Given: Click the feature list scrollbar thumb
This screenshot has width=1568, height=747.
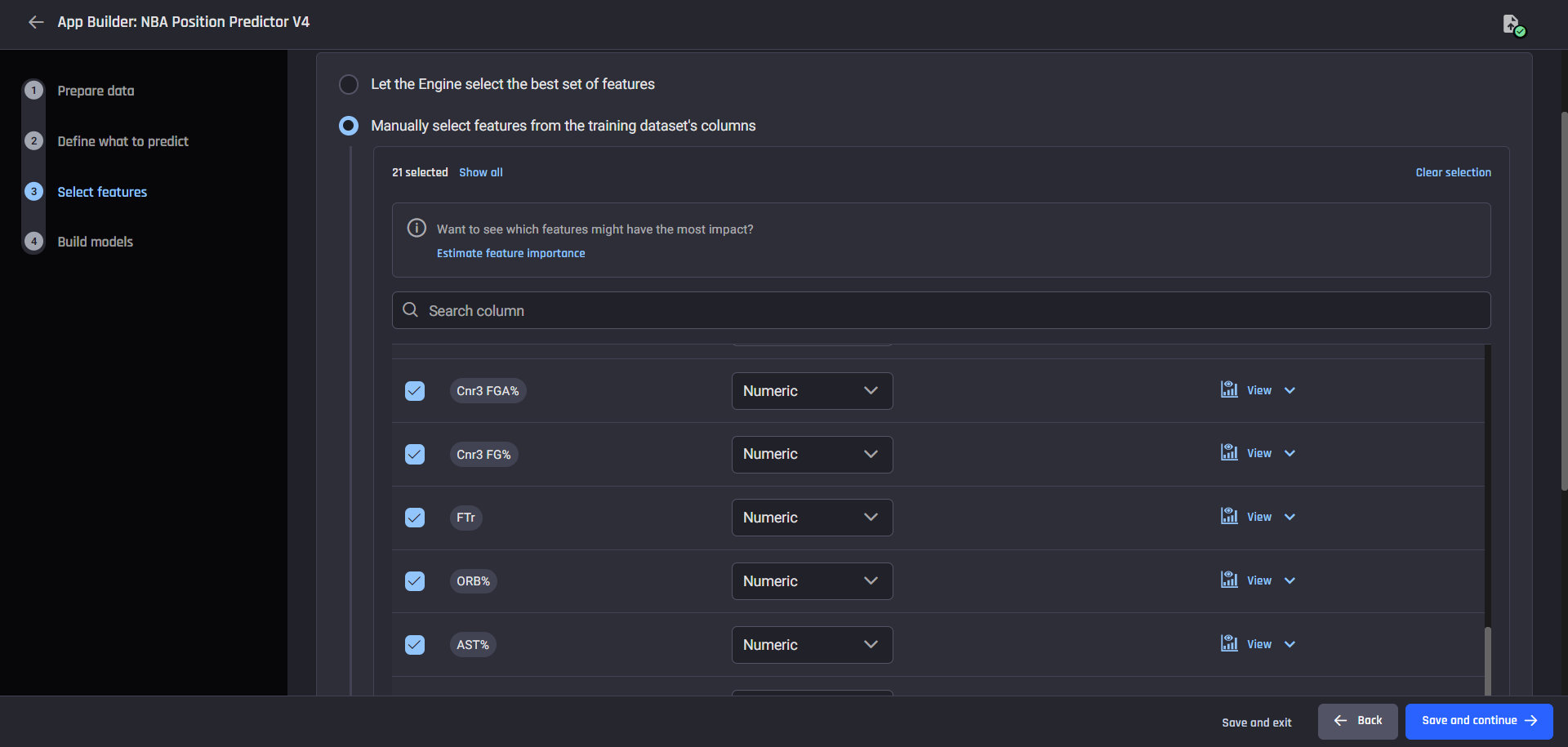Looking at the screenshot, I should click(x=1487, y=660).
